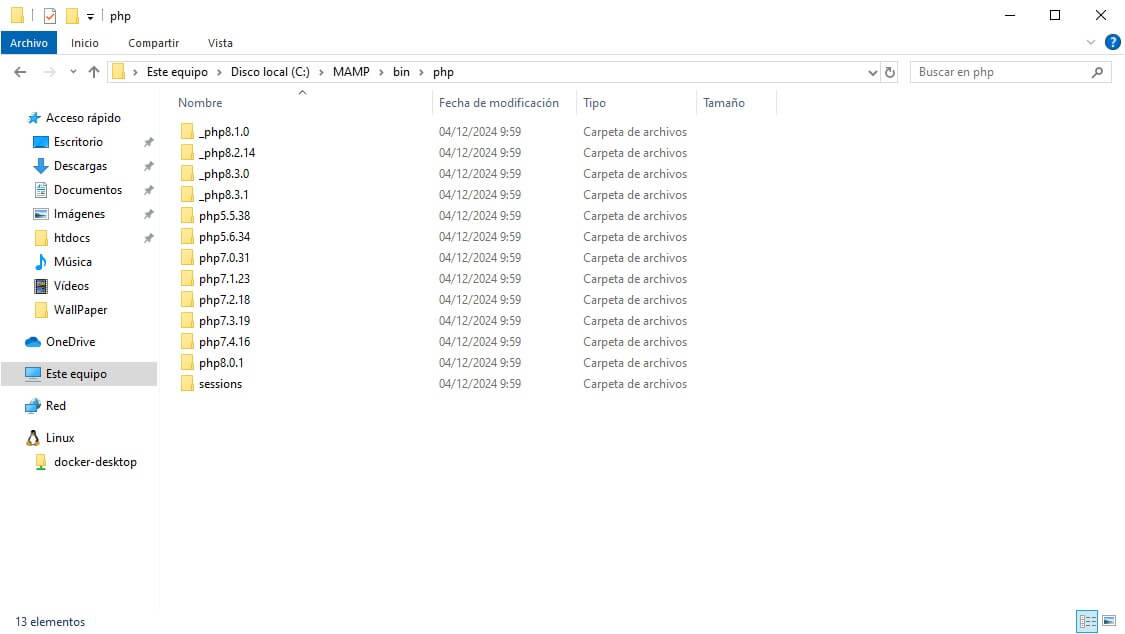Viewport: 1125px width, 634px height.
Task: Refresh the php folder view
Action: [x=890, y=72]
